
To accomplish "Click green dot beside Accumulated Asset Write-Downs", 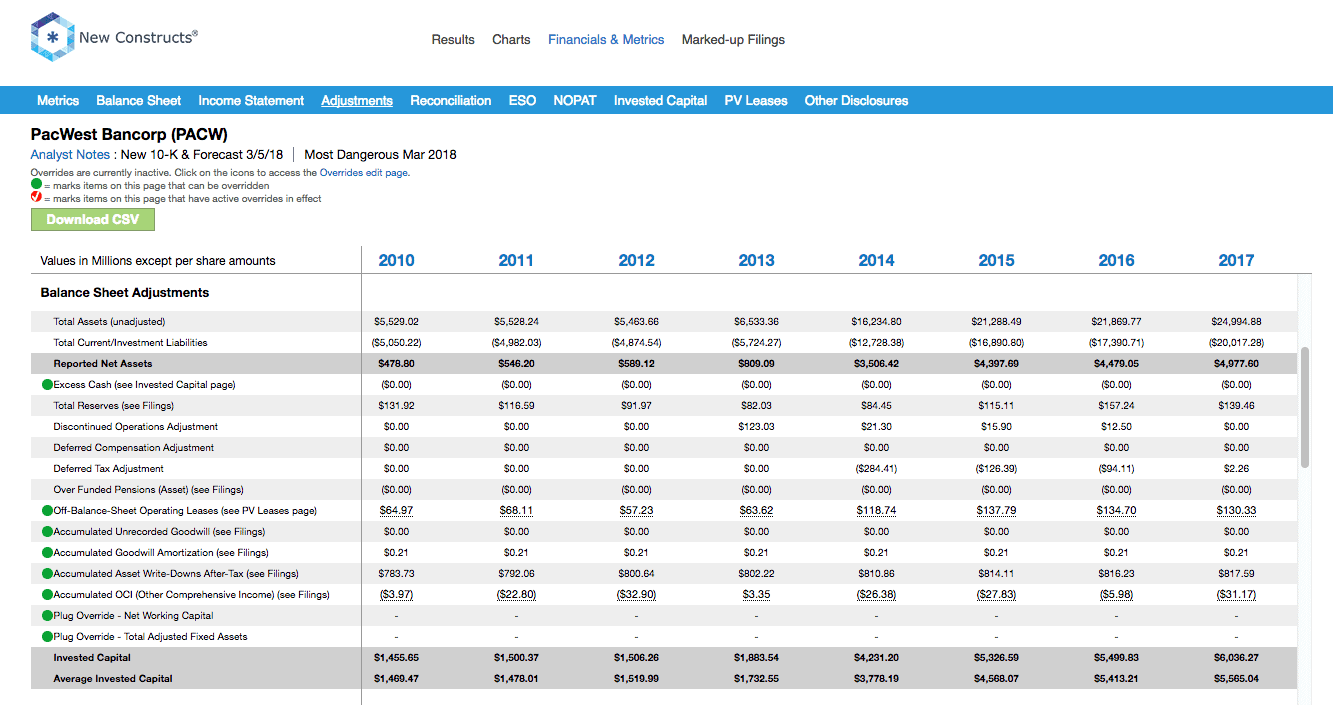I will [x=47, y=574].
